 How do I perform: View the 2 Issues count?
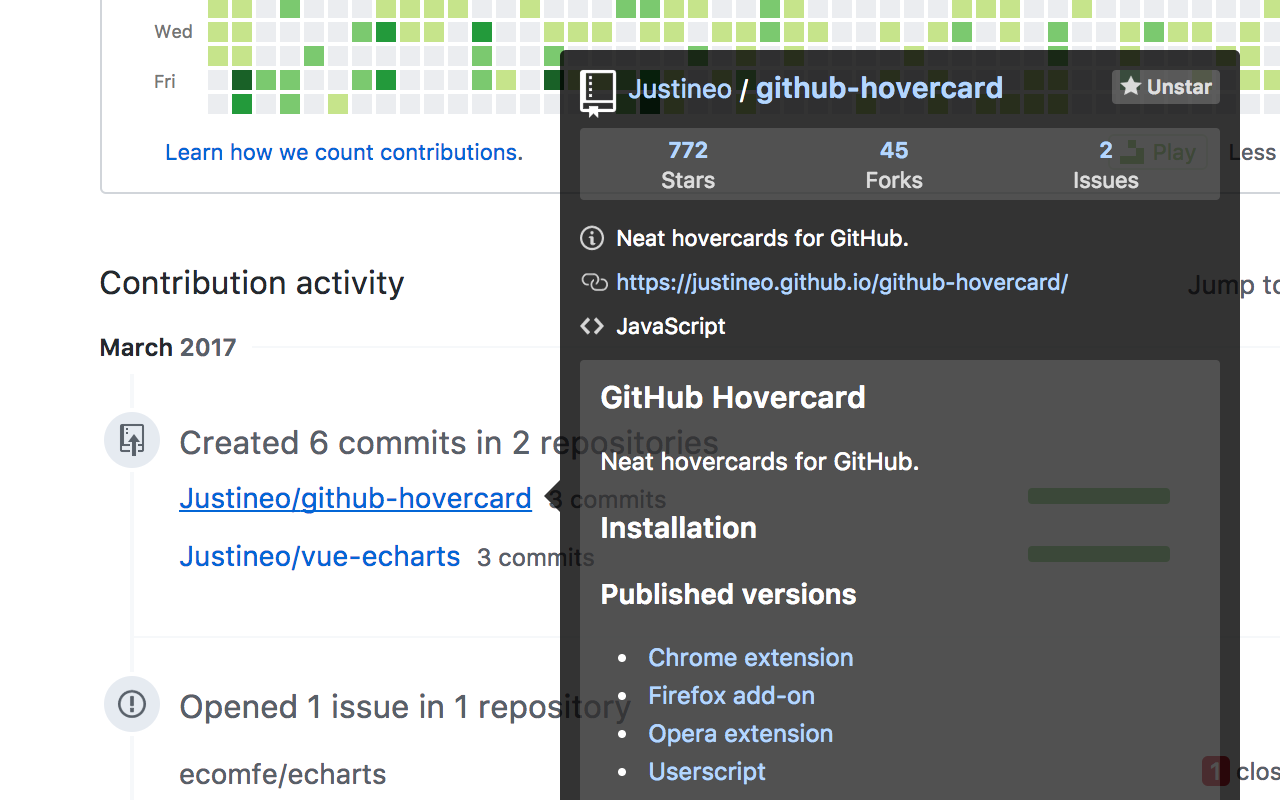(x=1105, y=165)
